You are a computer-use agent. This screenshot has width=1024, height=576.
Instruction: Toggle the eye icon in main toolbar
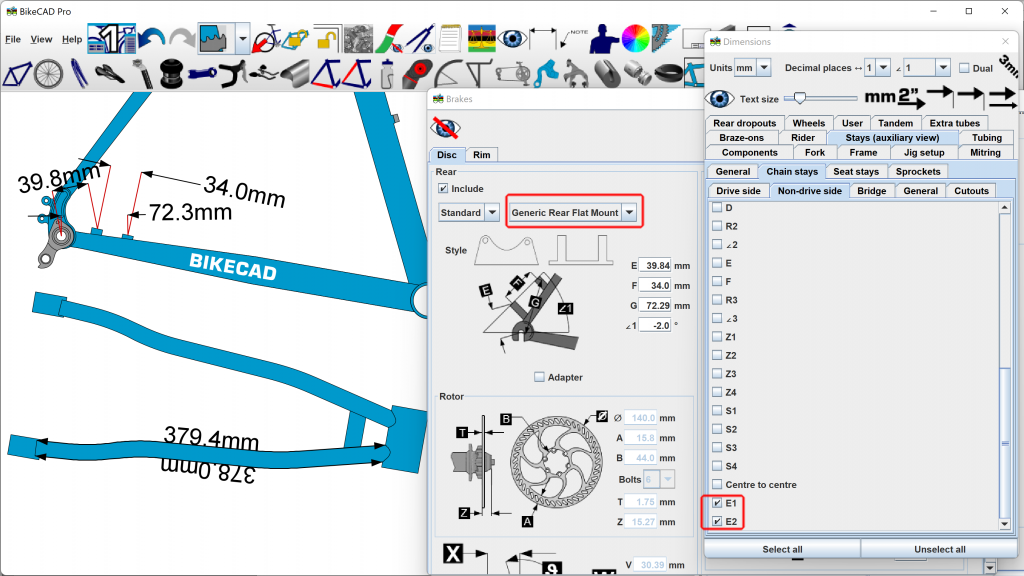click(x=512, y=39)
